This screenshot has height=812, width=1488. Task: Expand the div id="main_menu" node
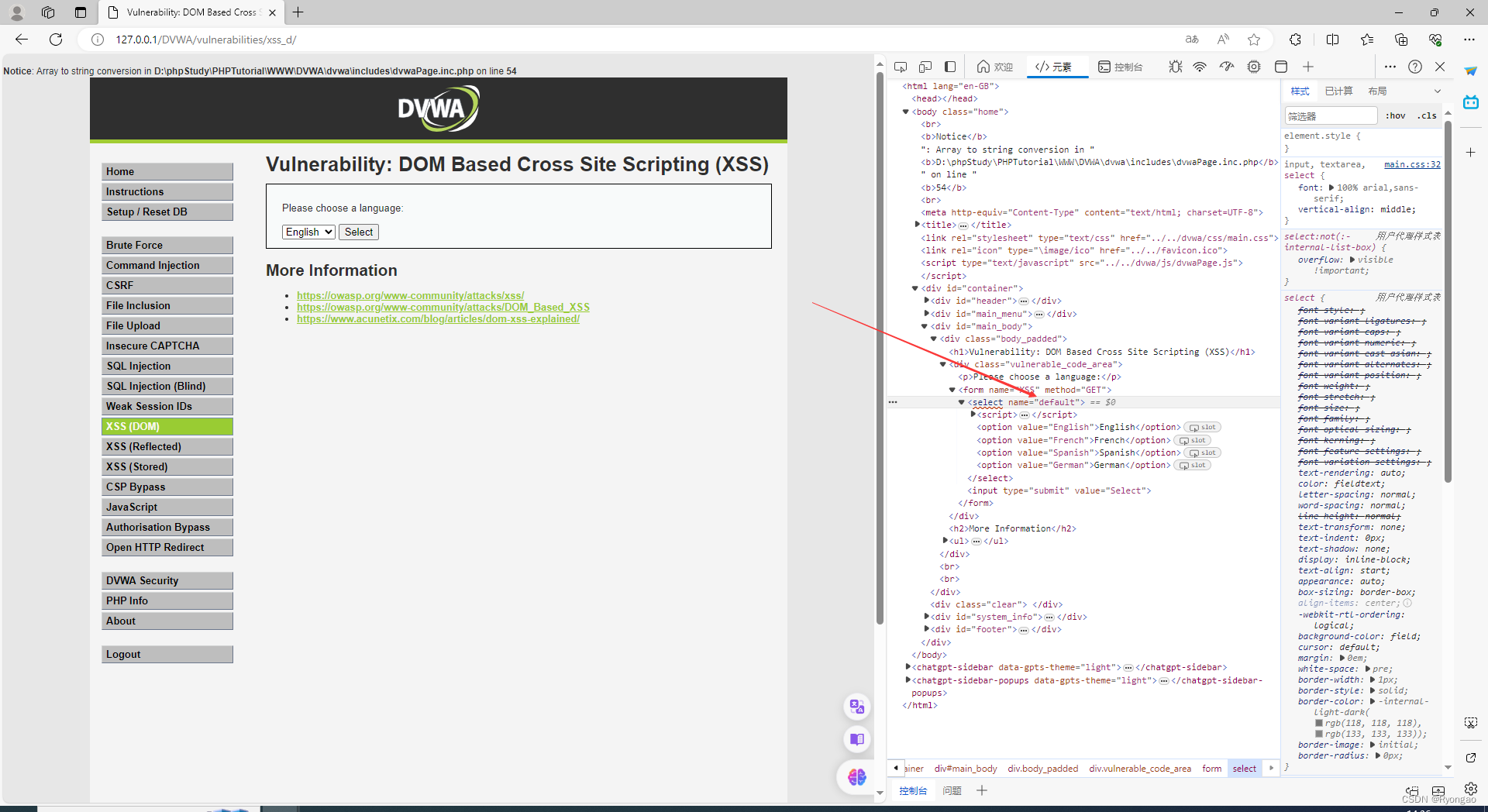tap(926, 314)
